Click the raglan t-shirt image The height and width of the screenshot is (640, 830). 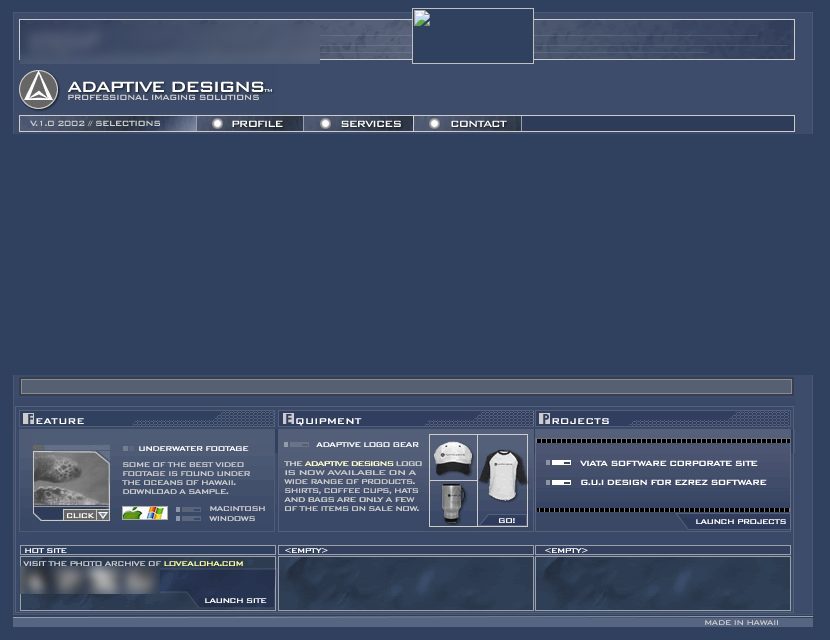click(x=502, y=475)
